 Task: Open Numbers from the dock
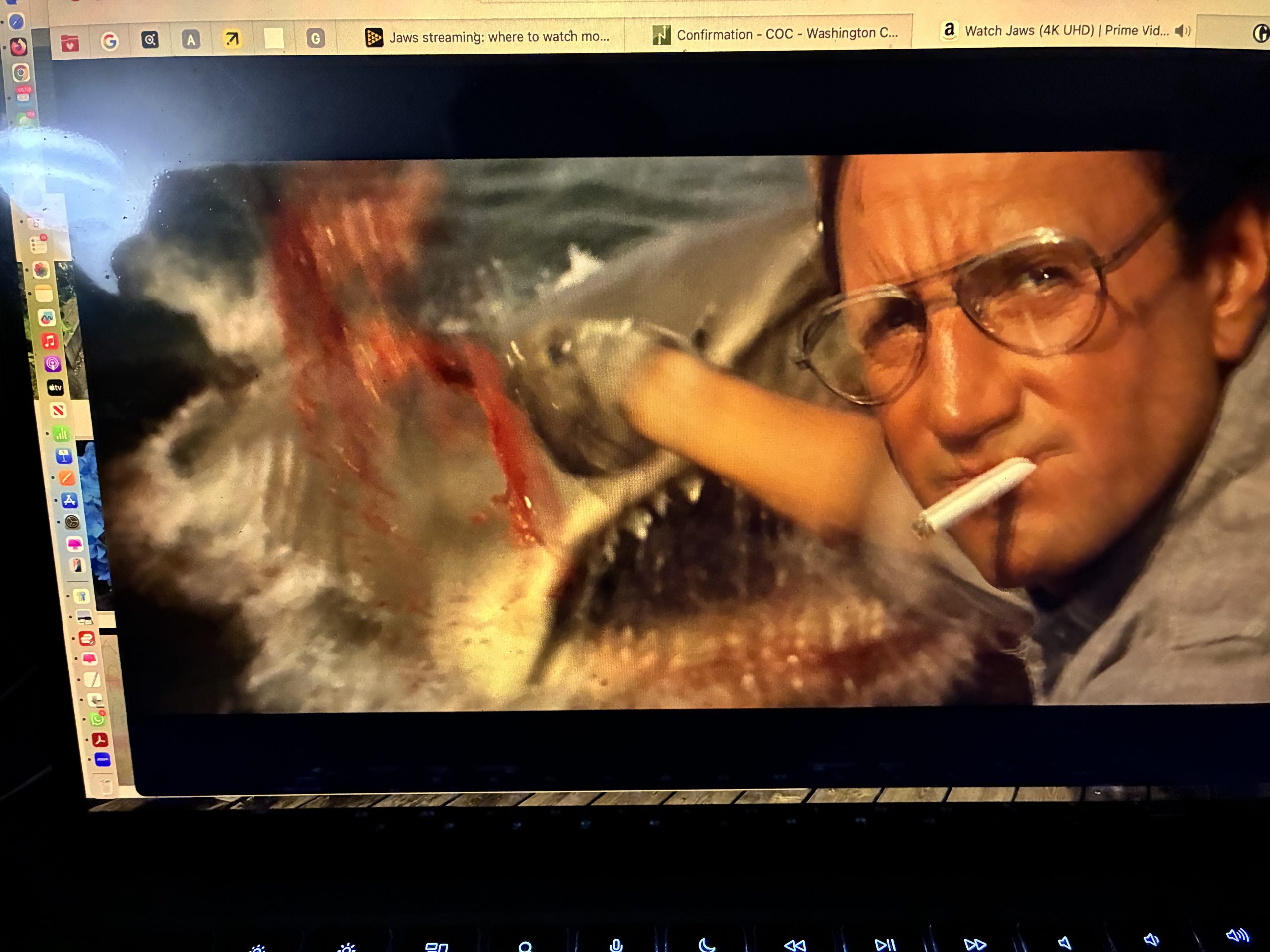[x=61, y=434]
